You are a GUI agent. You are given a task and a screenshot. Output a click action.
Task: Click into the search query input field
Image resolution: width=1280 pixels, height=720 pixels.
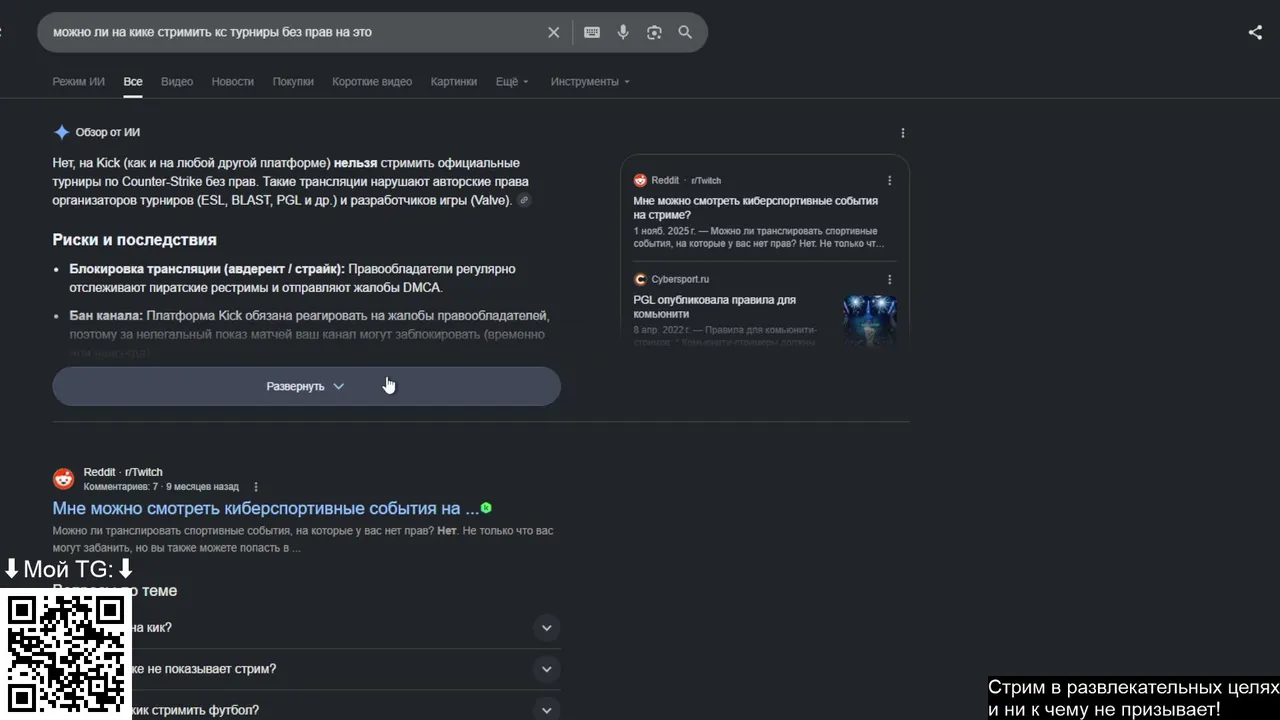(x=296, y=32)
